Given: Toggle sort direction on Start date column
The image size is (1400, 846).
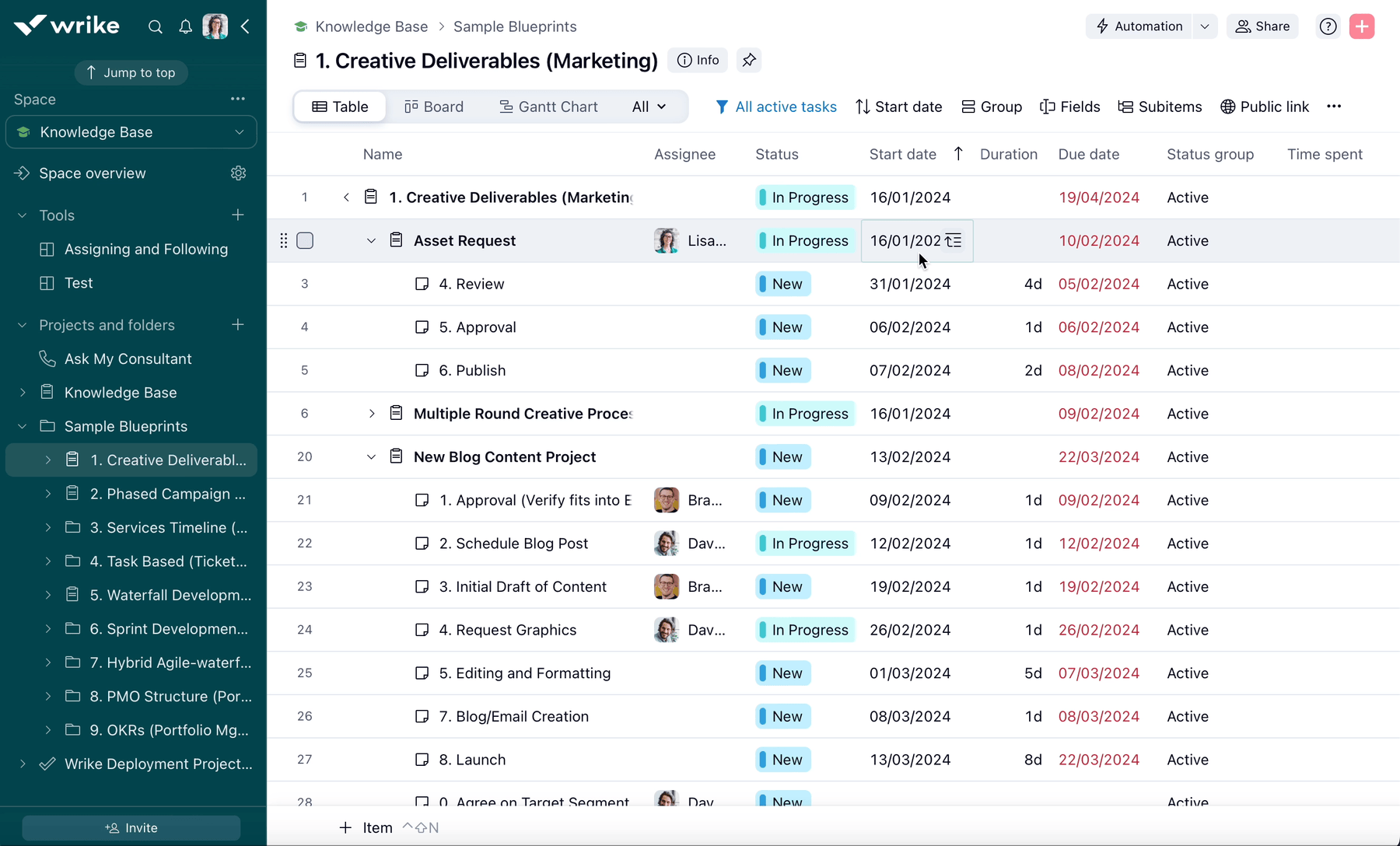Looking at the screenshot, I should [x=958, y=154].
